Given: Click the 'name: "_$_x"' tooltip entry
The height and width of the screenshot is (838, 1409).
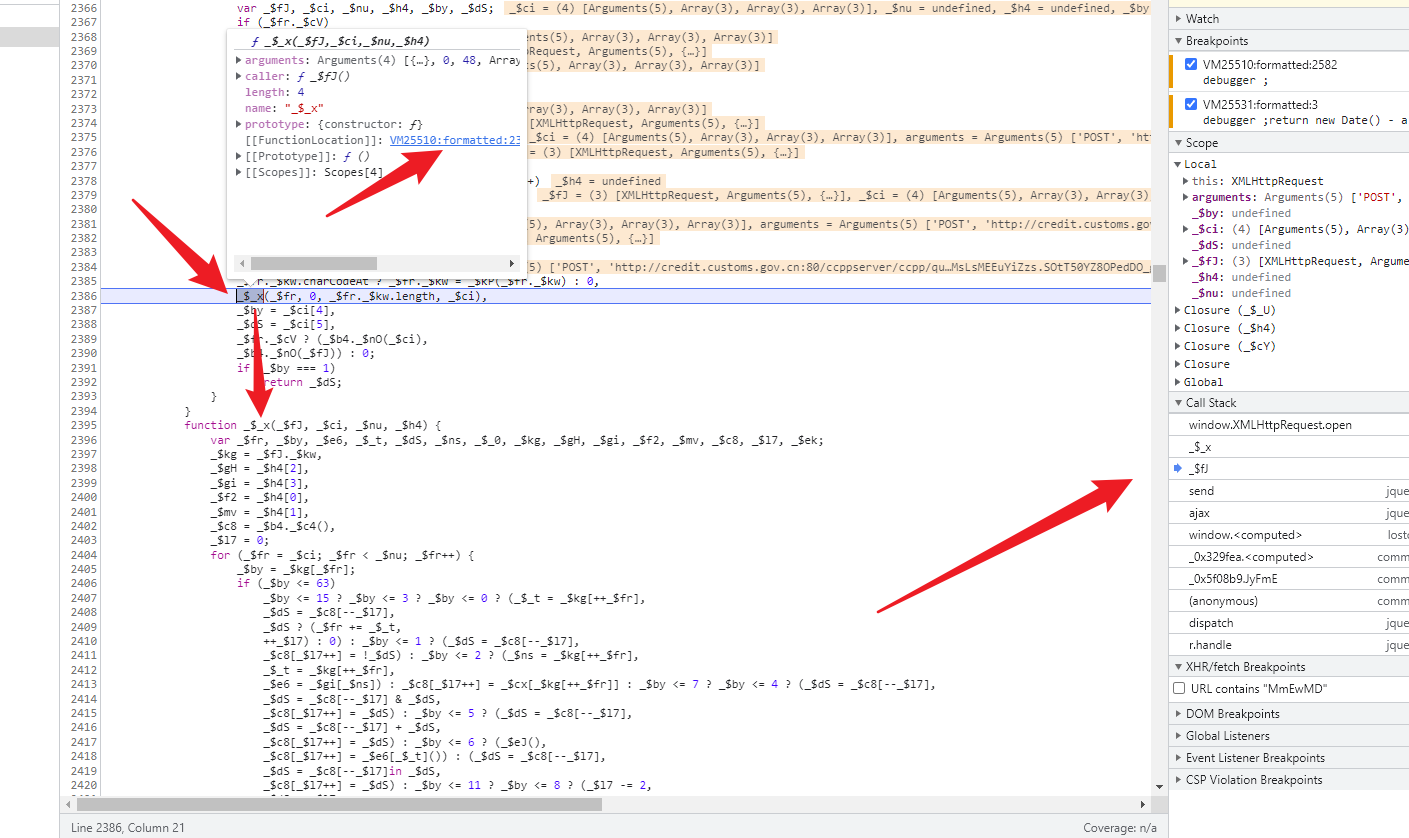Looking at the screenshot, I should pos(284,108).
